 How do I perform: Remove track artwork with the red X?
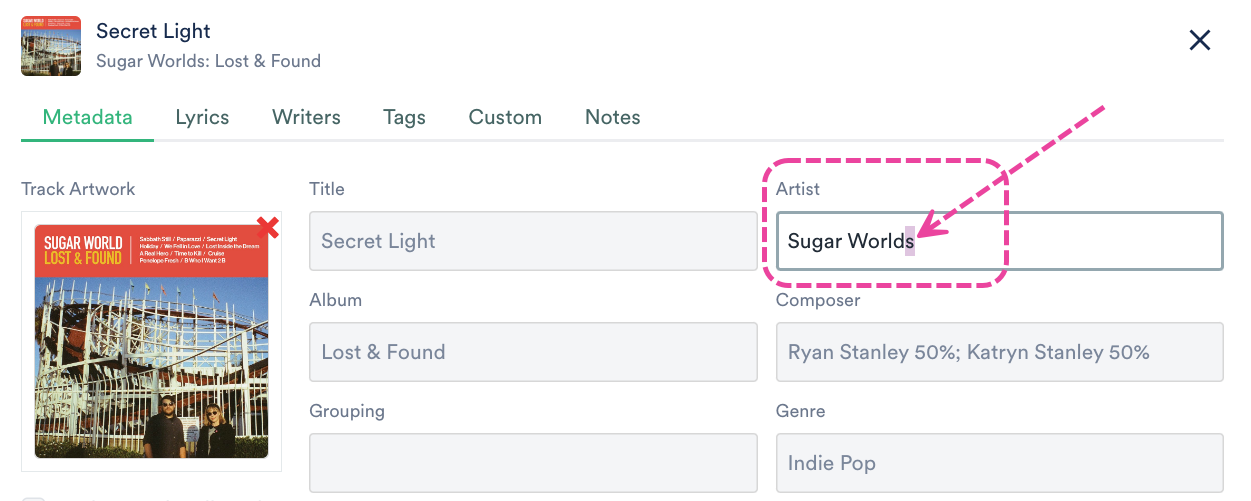tap(267, 228)
